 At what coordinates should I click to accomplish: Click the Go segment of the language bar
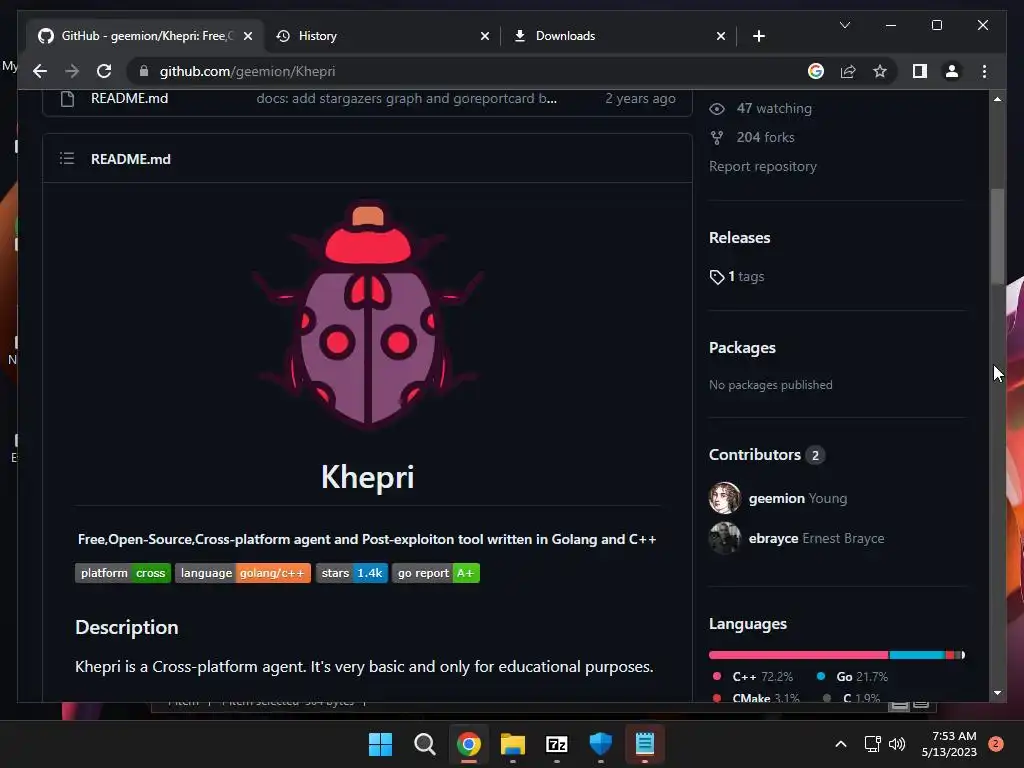click(x=917, y=654)
